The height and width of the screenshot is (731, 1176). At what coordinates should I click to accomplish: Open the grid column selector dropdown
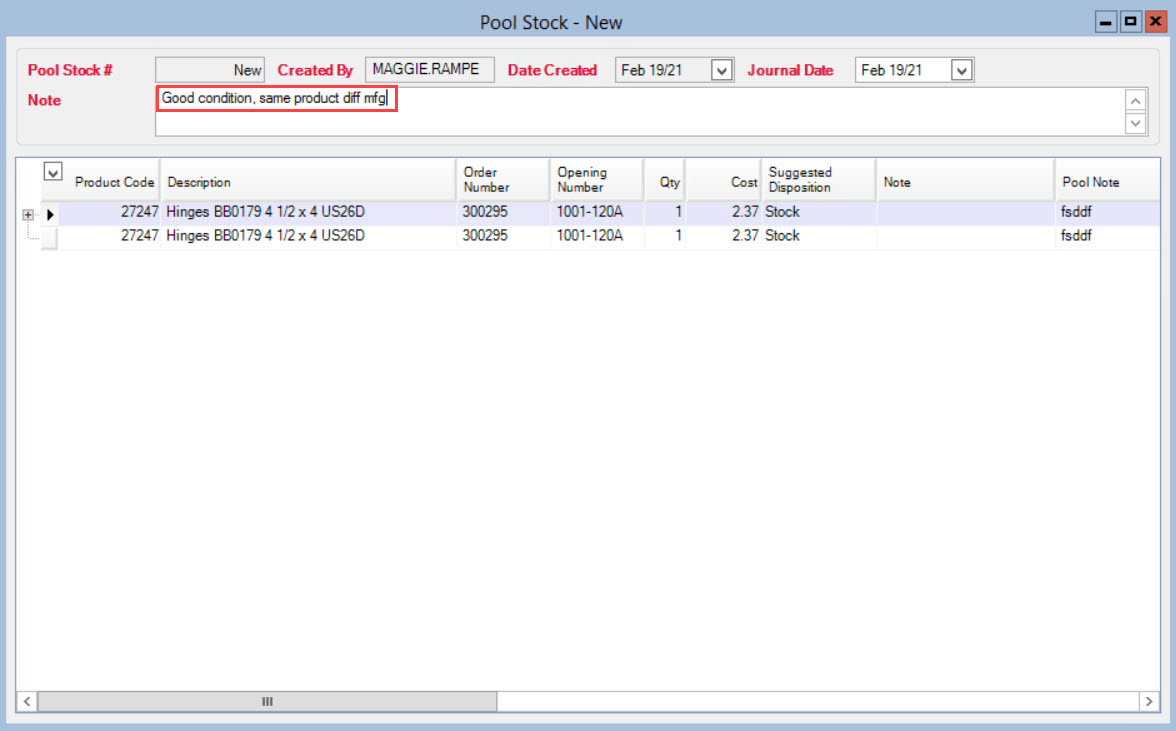[52, 172]
